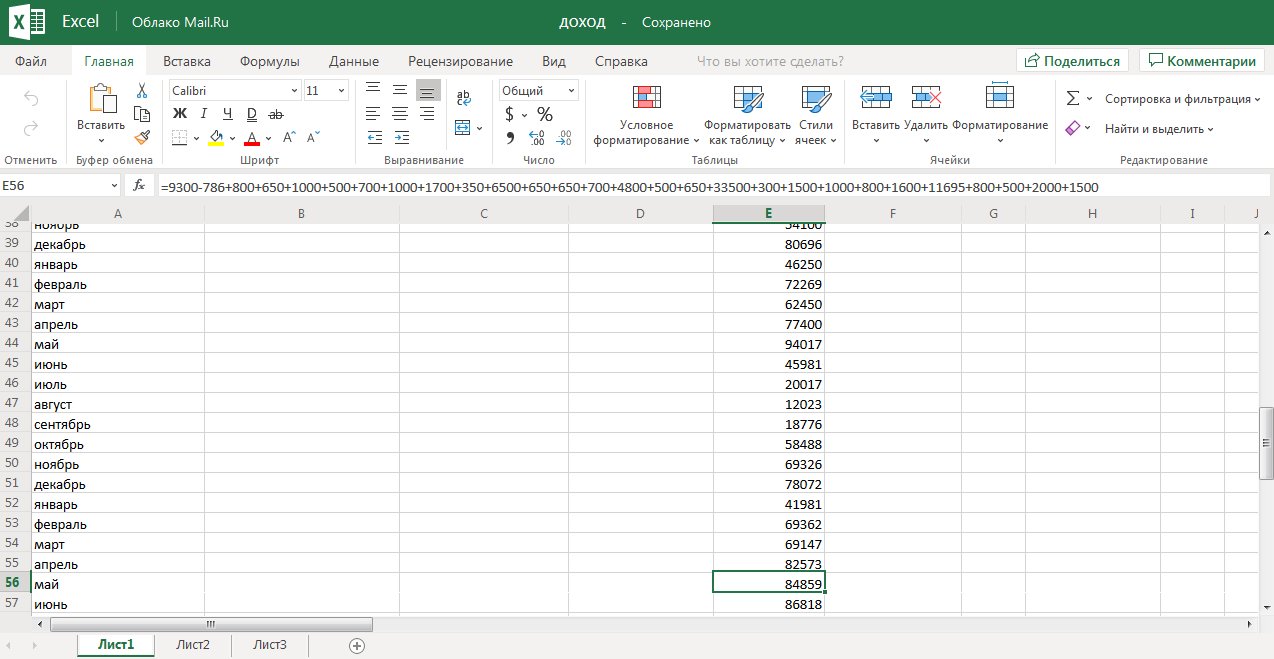Click the Поделиться share button
Screen dimensions: 1274x659
(1072, 61)
